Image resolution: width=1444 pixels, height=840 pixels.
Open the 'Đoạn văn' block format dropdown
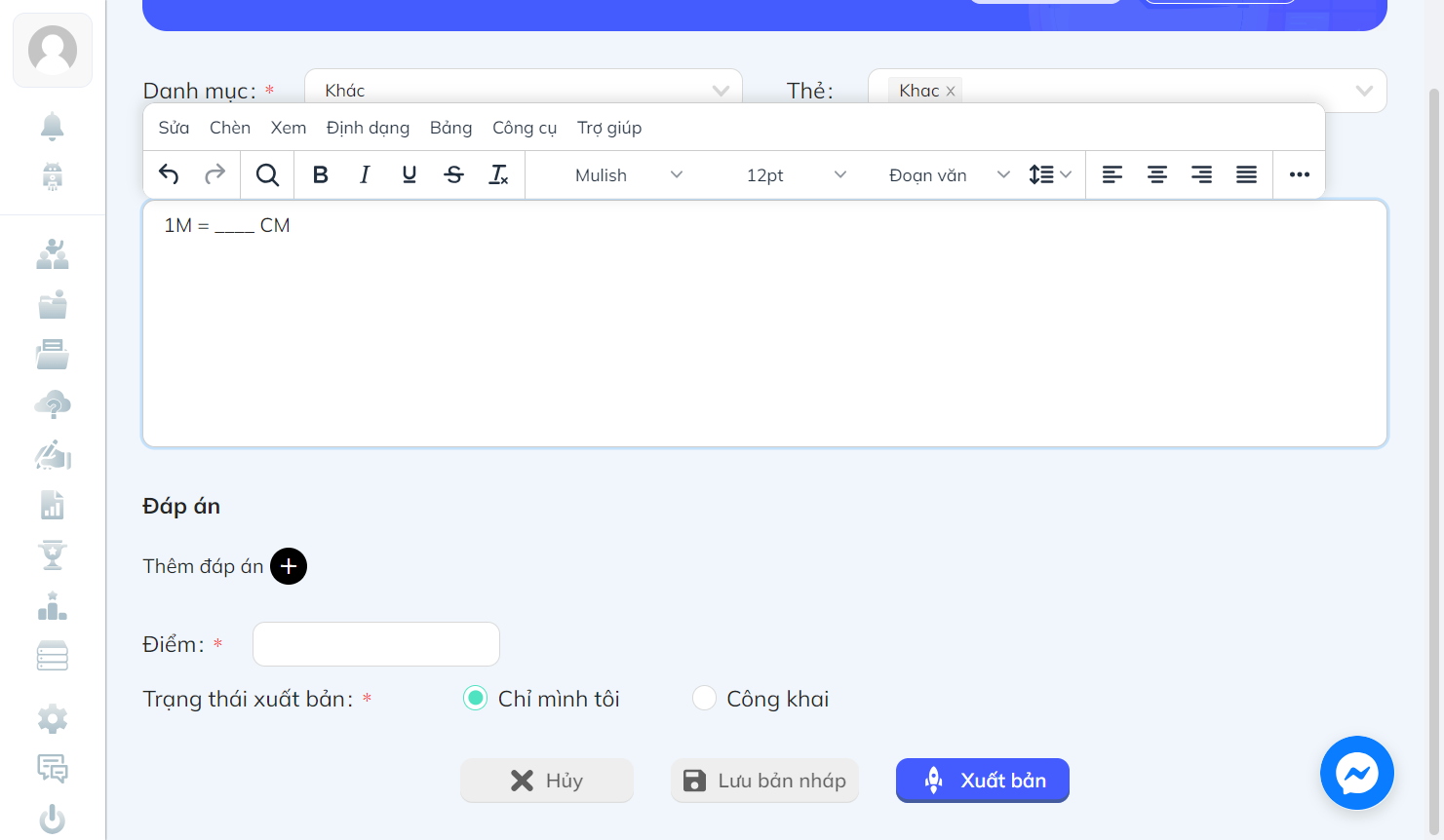950,175
